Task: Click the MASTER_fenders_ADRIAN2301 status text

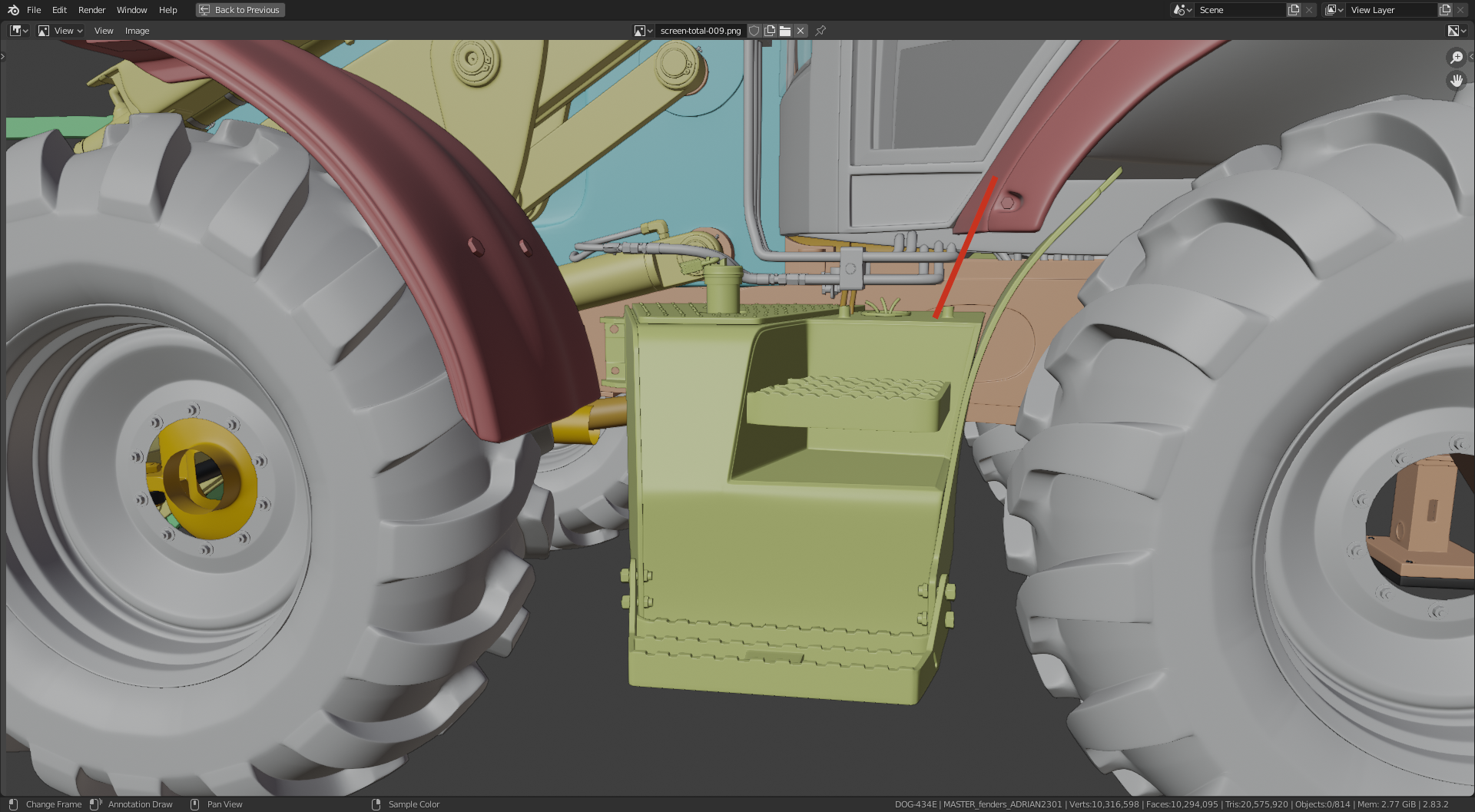Action: click(1003, 804)
